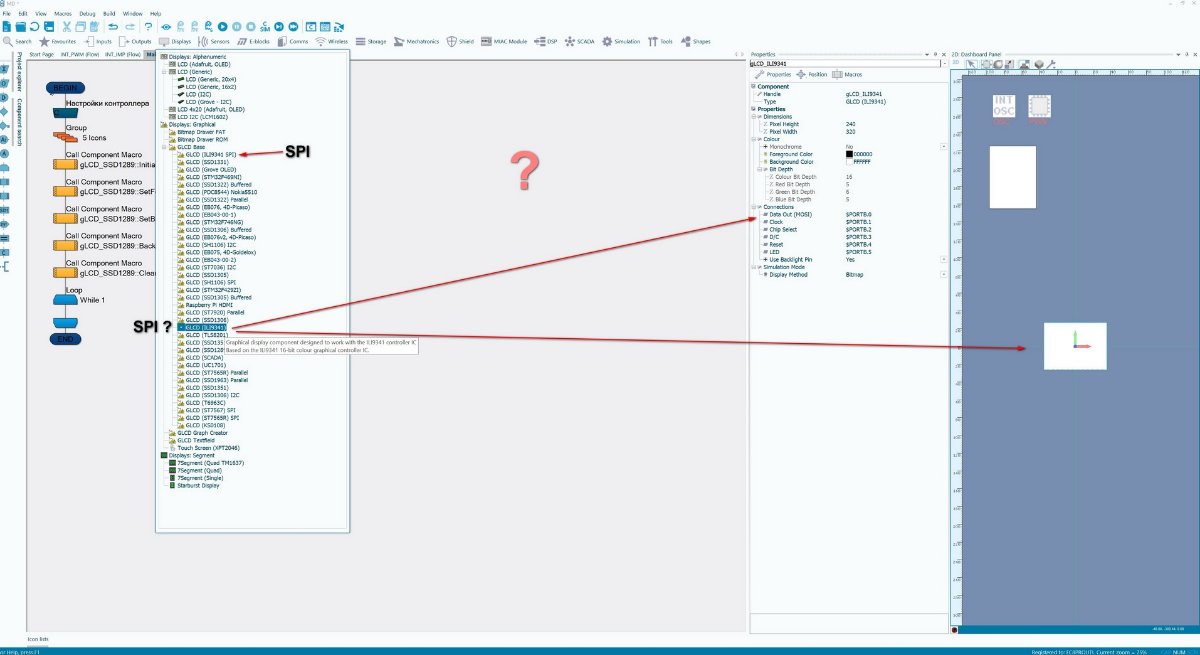
Task: Click the Mechatronics component category
Action: click(x=414, y=41)
